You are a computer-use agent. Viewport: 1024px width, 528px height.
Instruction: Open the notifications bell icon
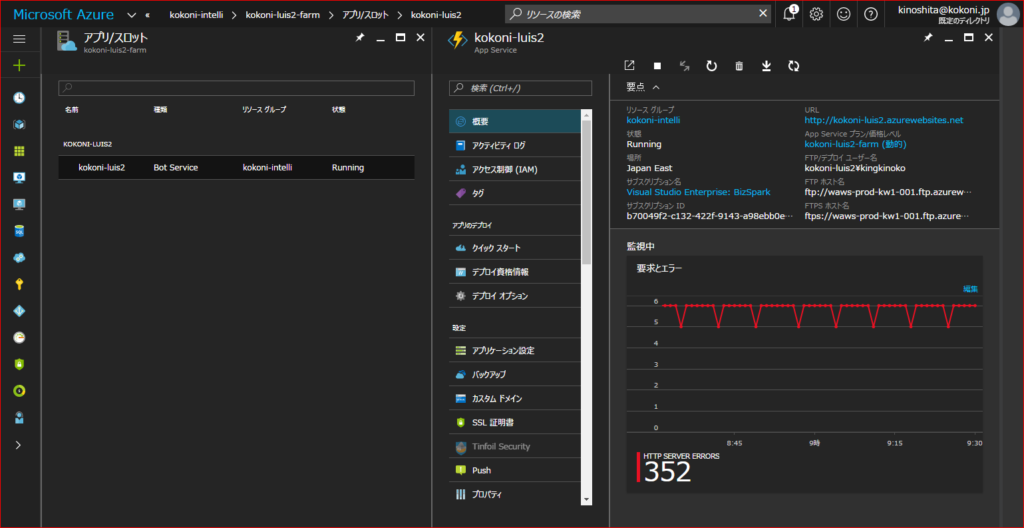(x=790, y=14)
